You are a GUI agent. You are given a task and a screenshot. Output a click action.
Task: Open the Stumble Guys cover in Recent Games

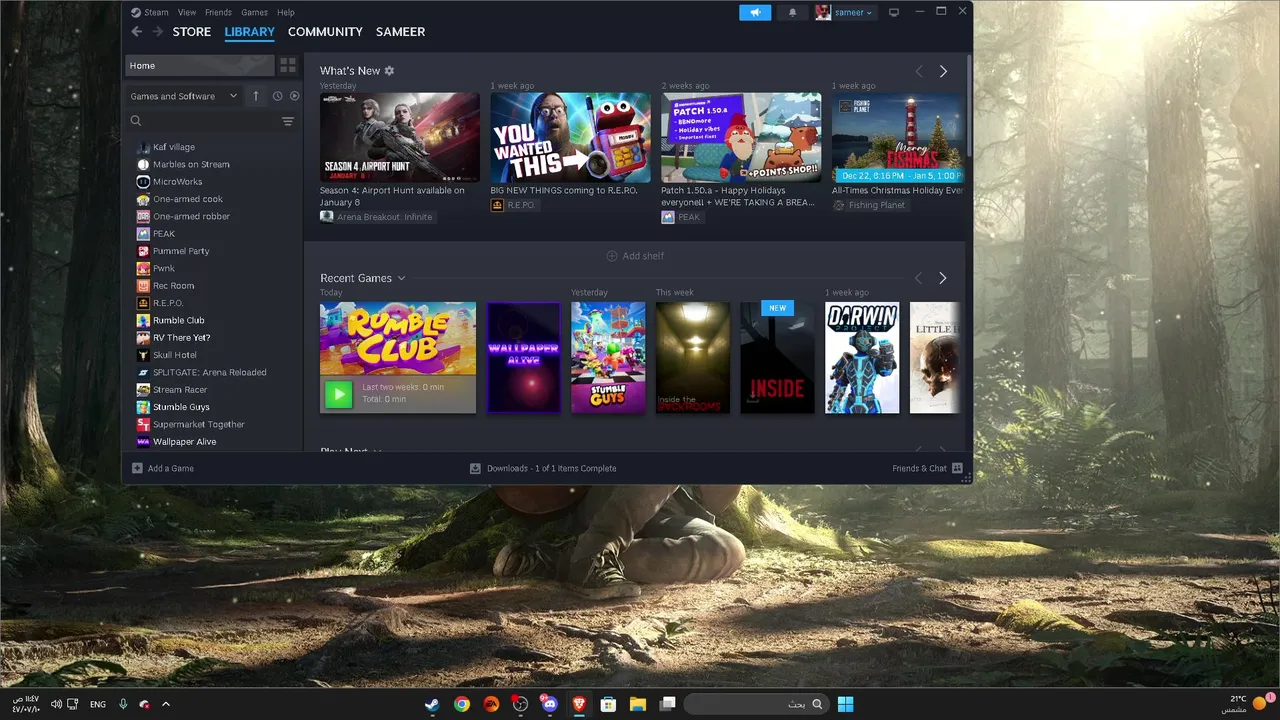click(x=608, y=357)
